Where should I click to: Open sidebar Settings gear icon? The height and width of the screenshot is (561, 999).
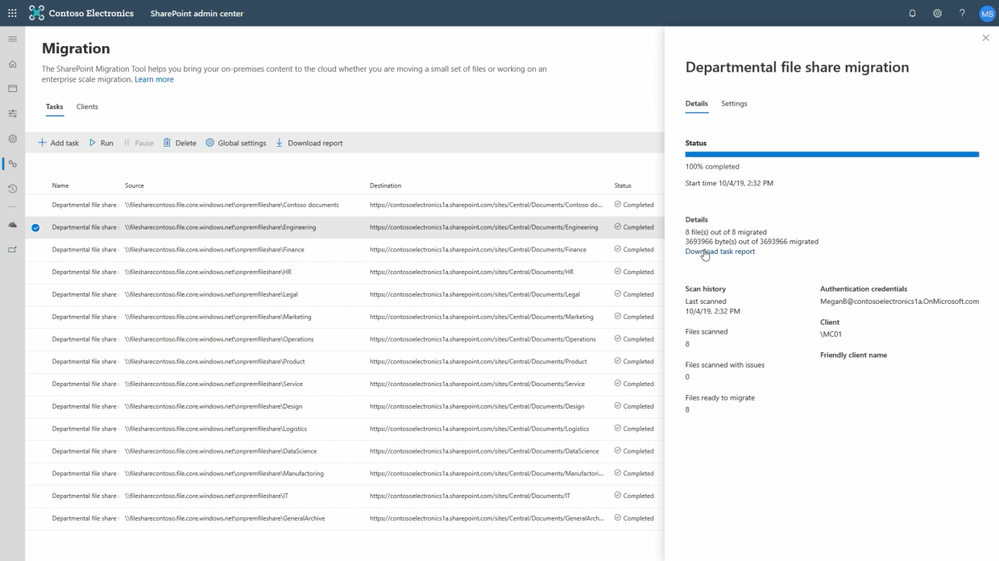pyautogui.click(x=12, y=139)
